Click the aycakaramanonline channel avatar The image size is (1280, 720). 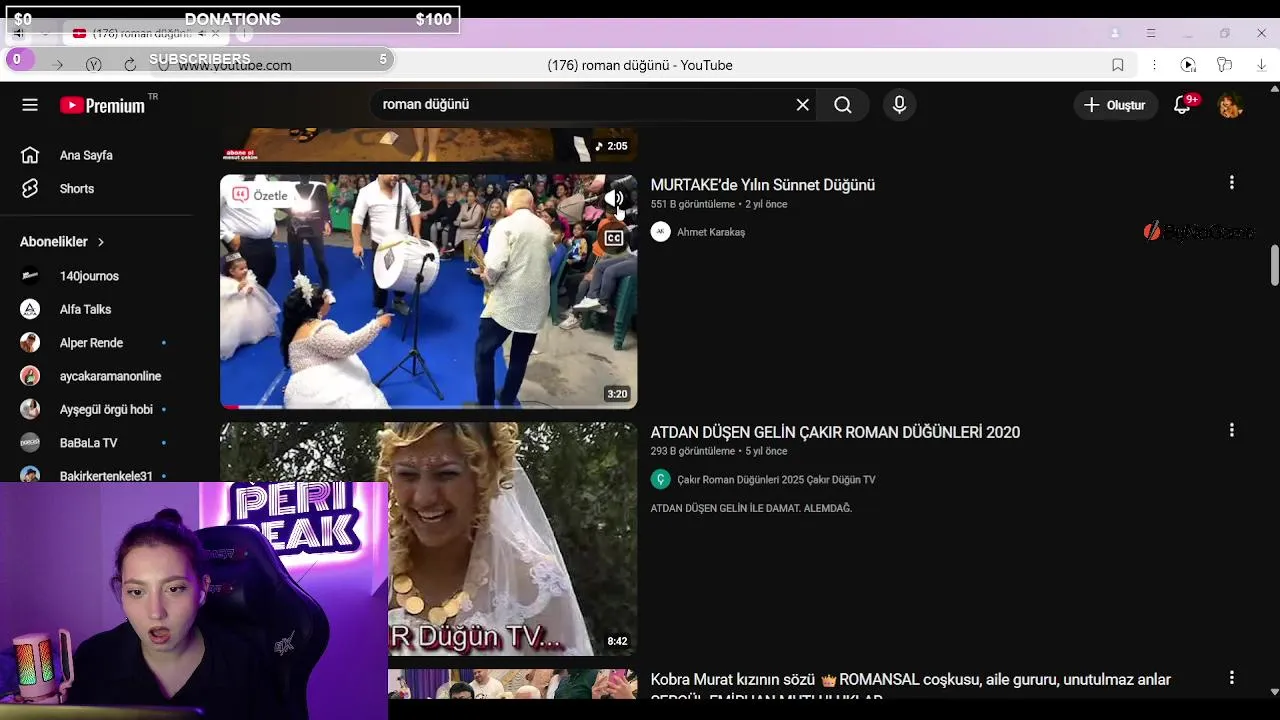[x=30, y=376]
